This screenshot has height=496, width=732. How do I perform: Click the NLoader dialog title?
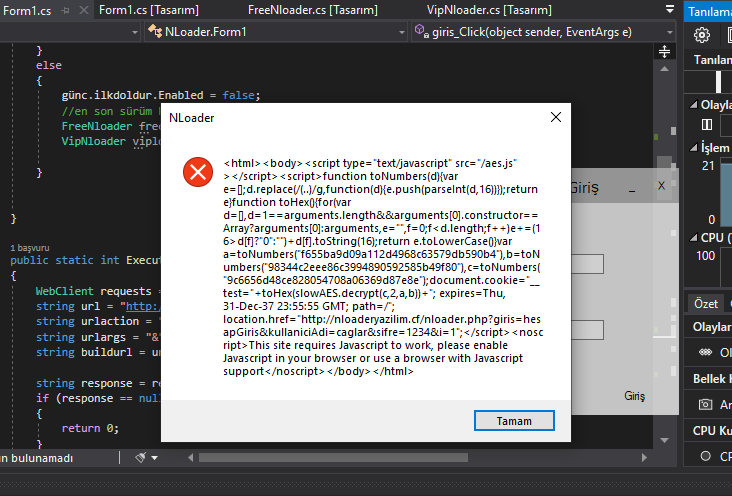[x=191, y=118]
